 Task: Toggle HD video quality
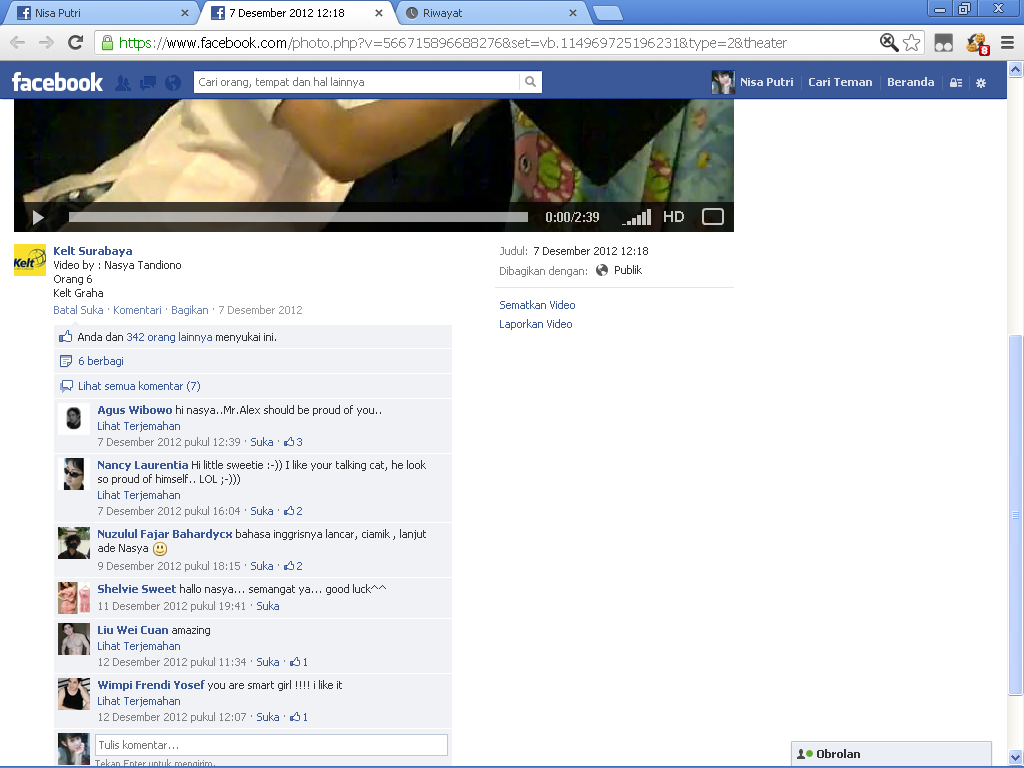tap(673, 217)
